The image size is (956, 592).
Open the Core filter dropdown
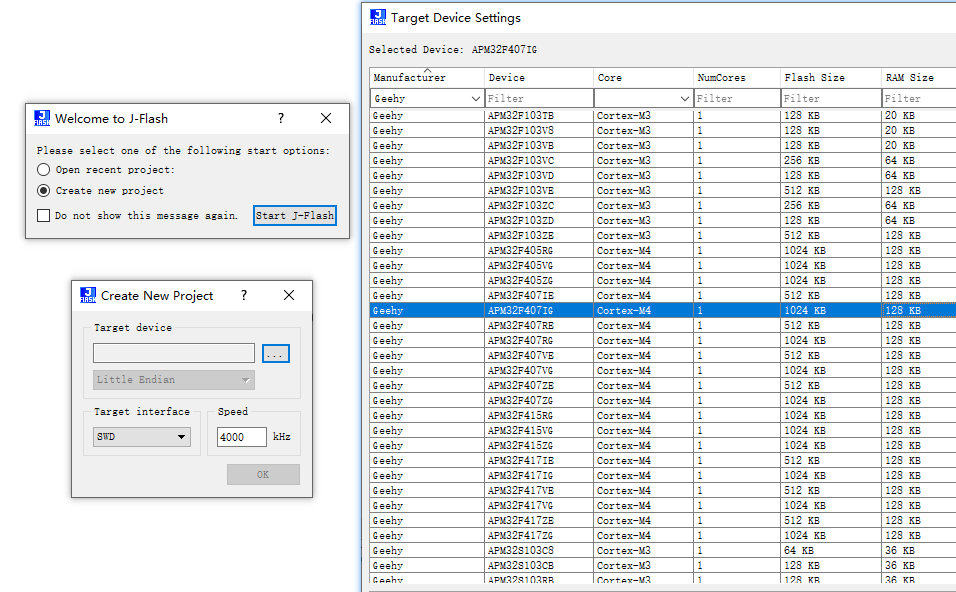coord(684,99)
